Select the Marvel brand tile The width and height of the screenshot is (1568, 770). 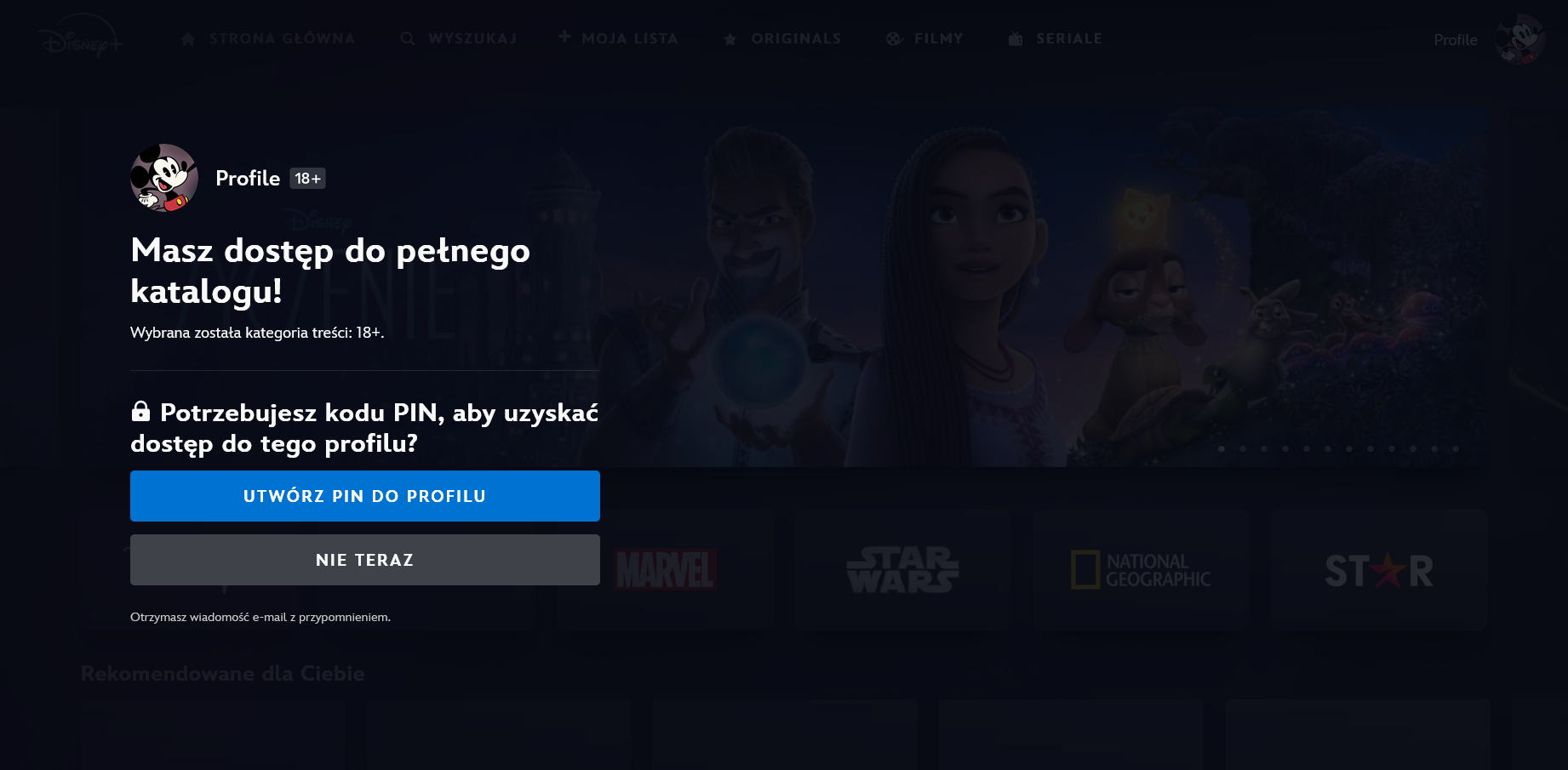pos(666,569)
